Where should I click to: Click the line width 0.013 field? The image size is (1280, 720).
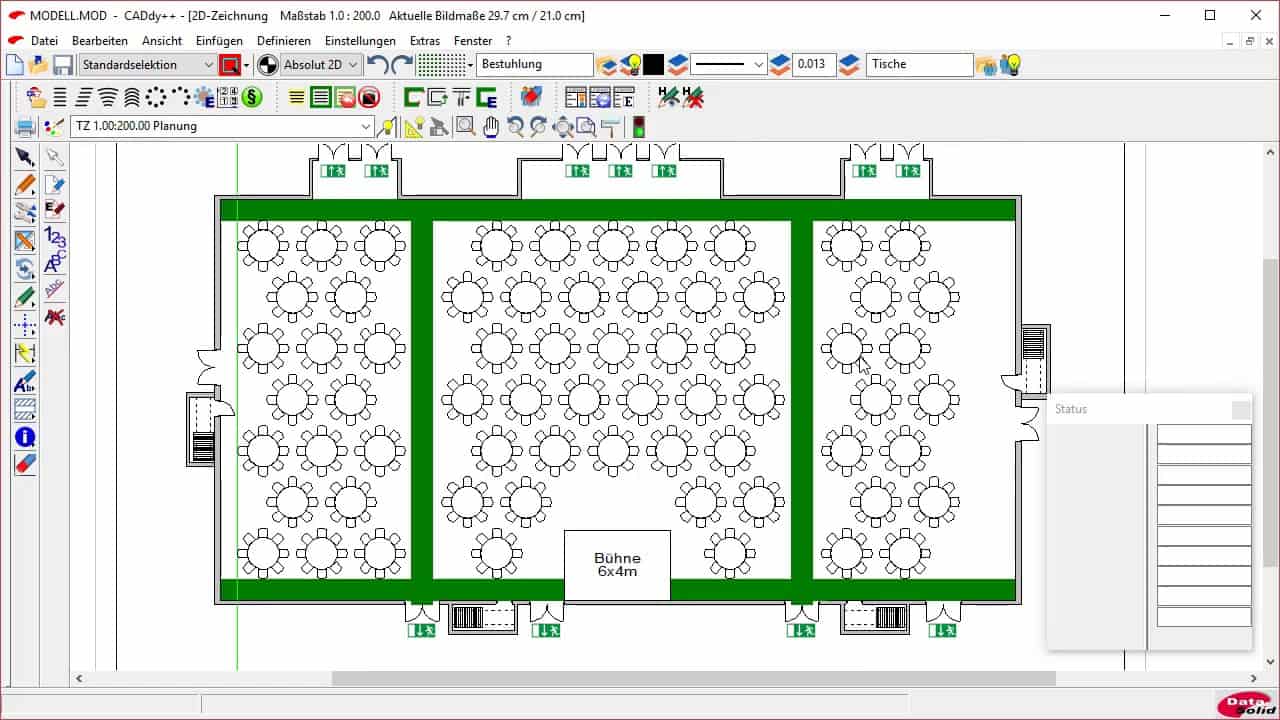pos(813,65)
